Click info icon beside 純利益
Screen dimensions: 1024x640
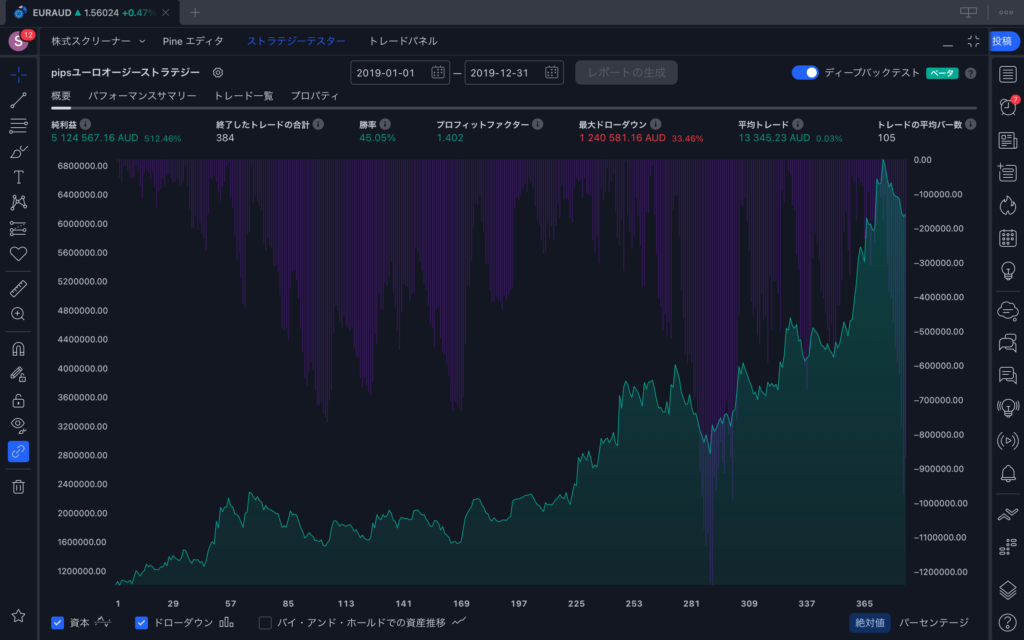click(86, 124)
